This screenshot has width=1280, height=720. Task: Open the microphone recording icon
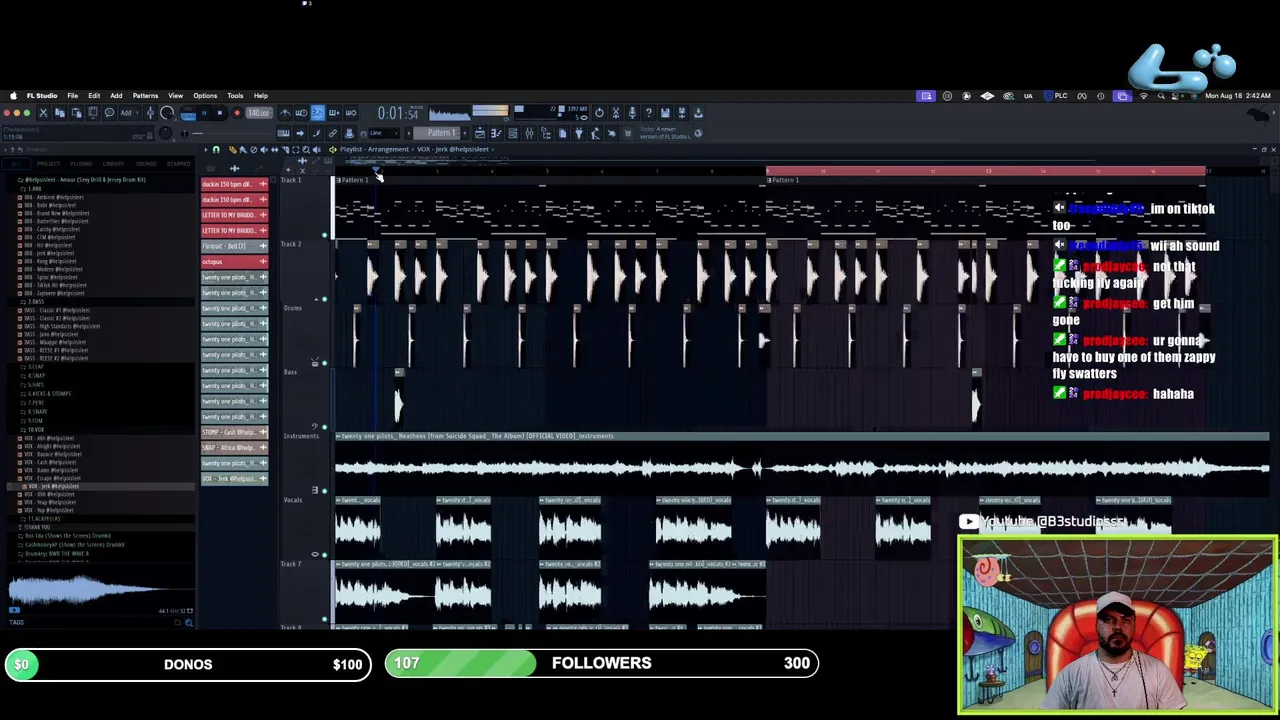click(x=632, y=113)
